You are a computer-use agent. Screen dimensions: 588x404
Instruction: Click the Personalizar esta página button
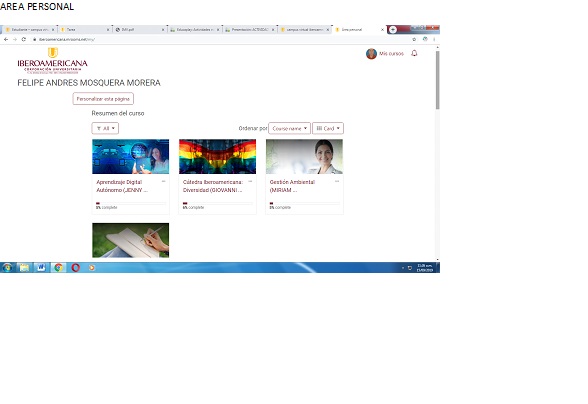click(103, 99)
